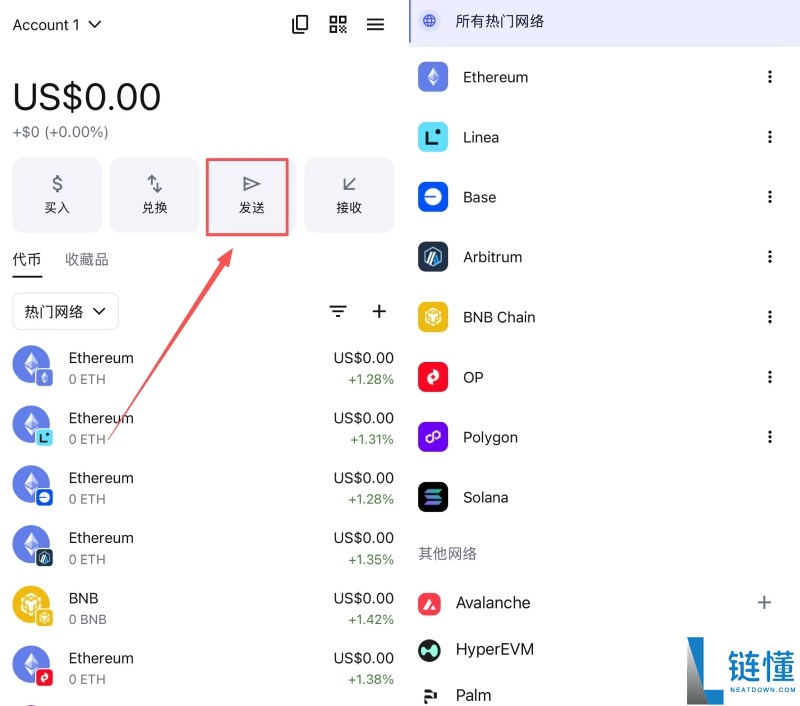This screenshot has height=706, width=800.
Task: Select the Polygon network
Action: coord(605,437)
